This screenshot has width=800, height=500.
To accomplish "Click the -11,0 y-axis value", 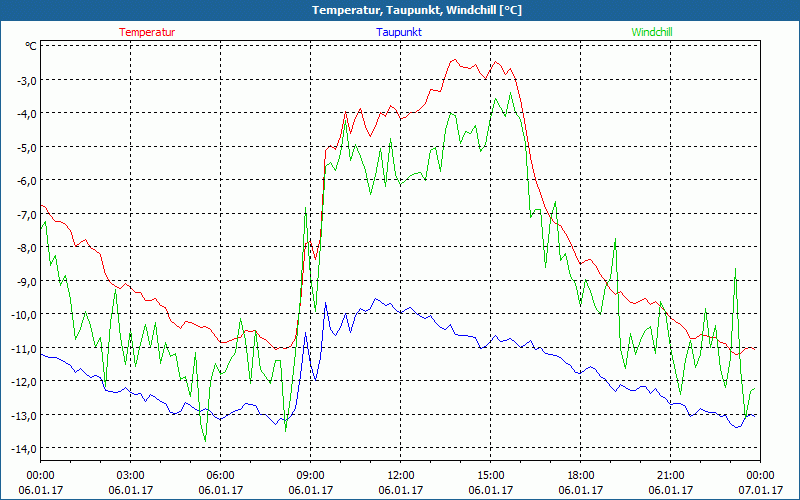I will pos(23,348).
